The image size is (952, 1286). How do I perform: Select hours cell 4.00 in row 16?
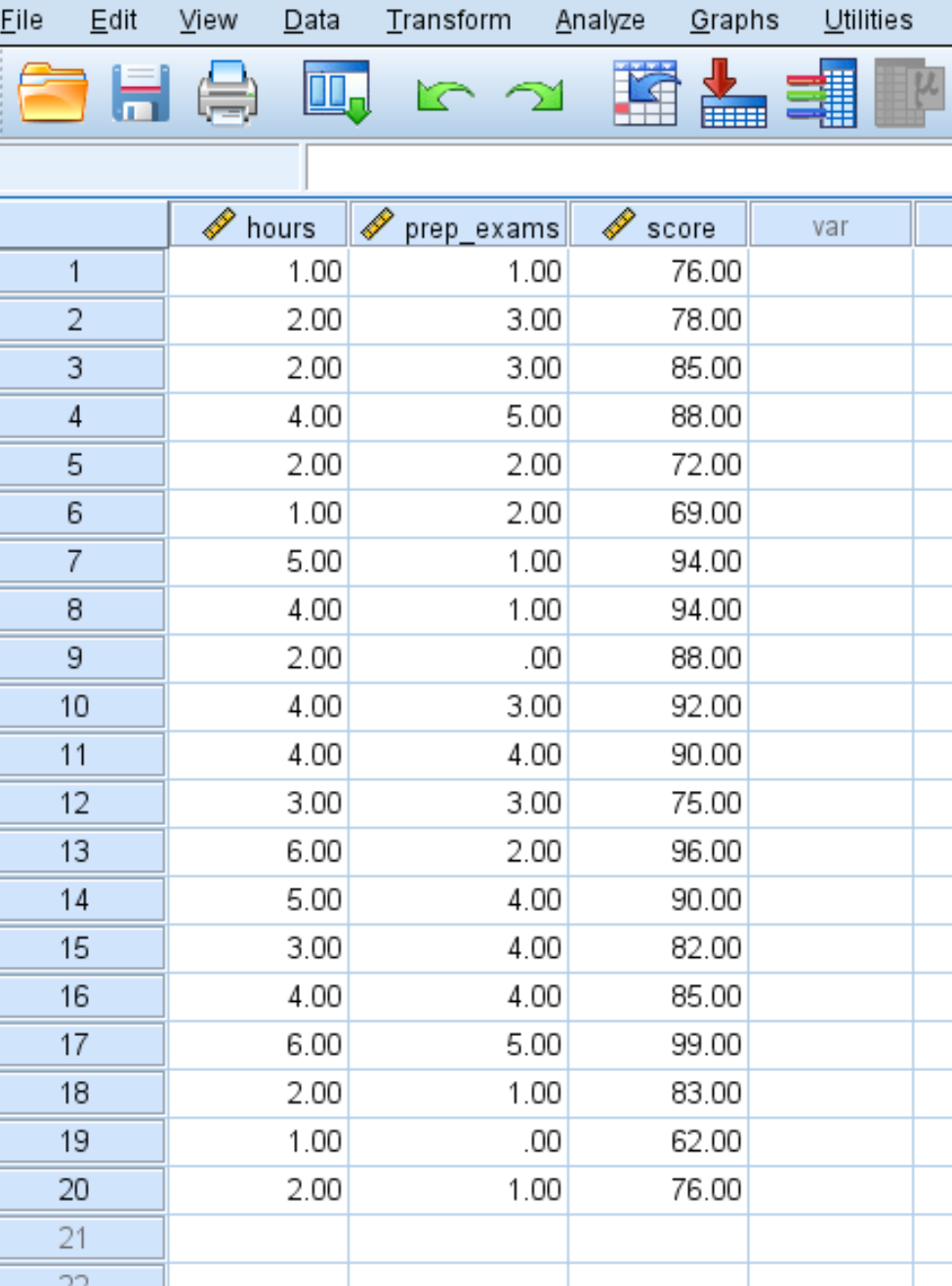click(x=258, y=996)
